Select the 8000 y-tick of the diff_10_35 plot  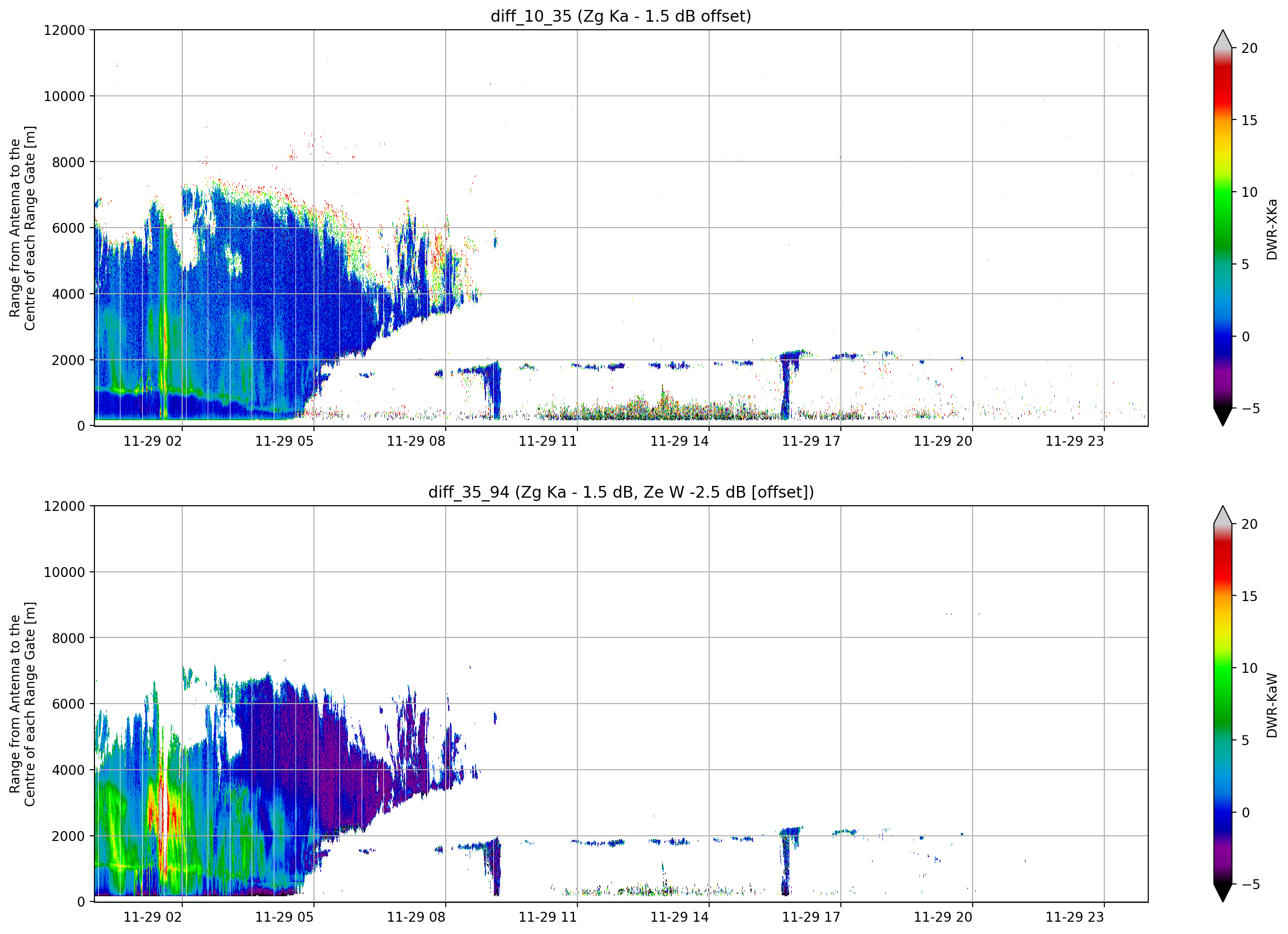pyautogui.click(x=68, y=162)
